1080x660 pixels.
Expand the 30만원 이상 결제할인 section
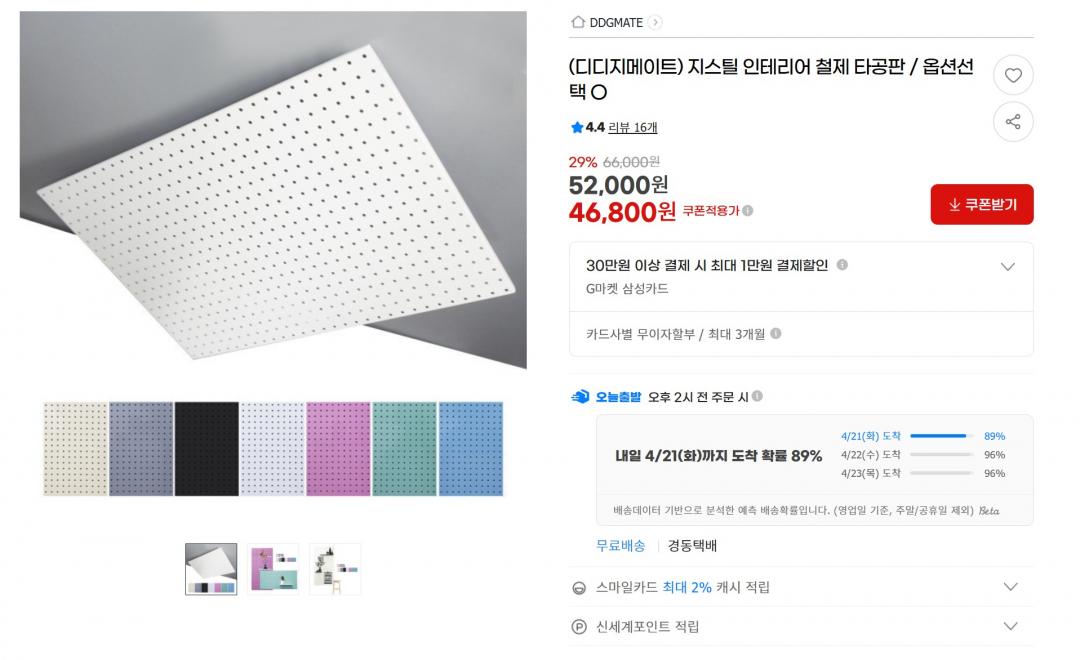coord(1008,266)
